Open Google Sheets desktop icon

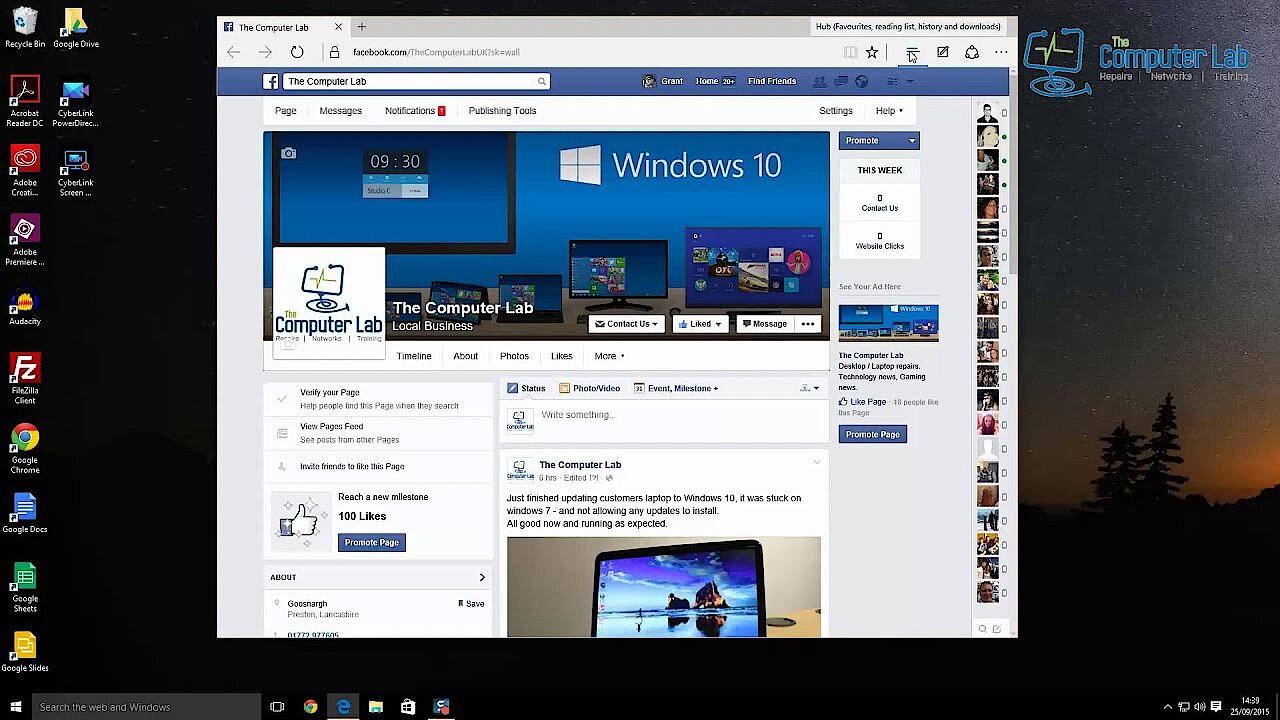click(x=25, y=587)
